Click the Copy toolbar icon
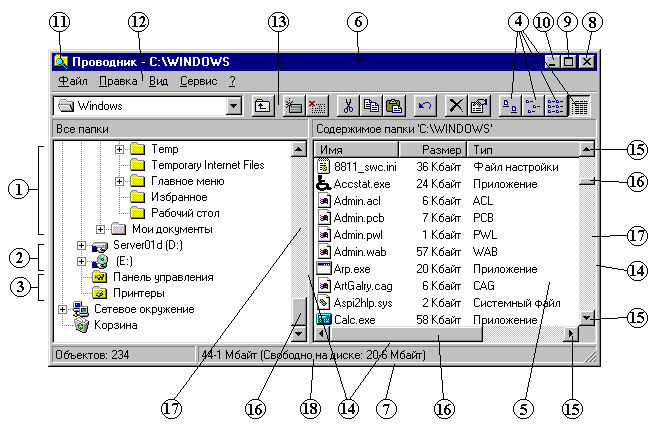The image size is (655, 426). pos(371,106)
